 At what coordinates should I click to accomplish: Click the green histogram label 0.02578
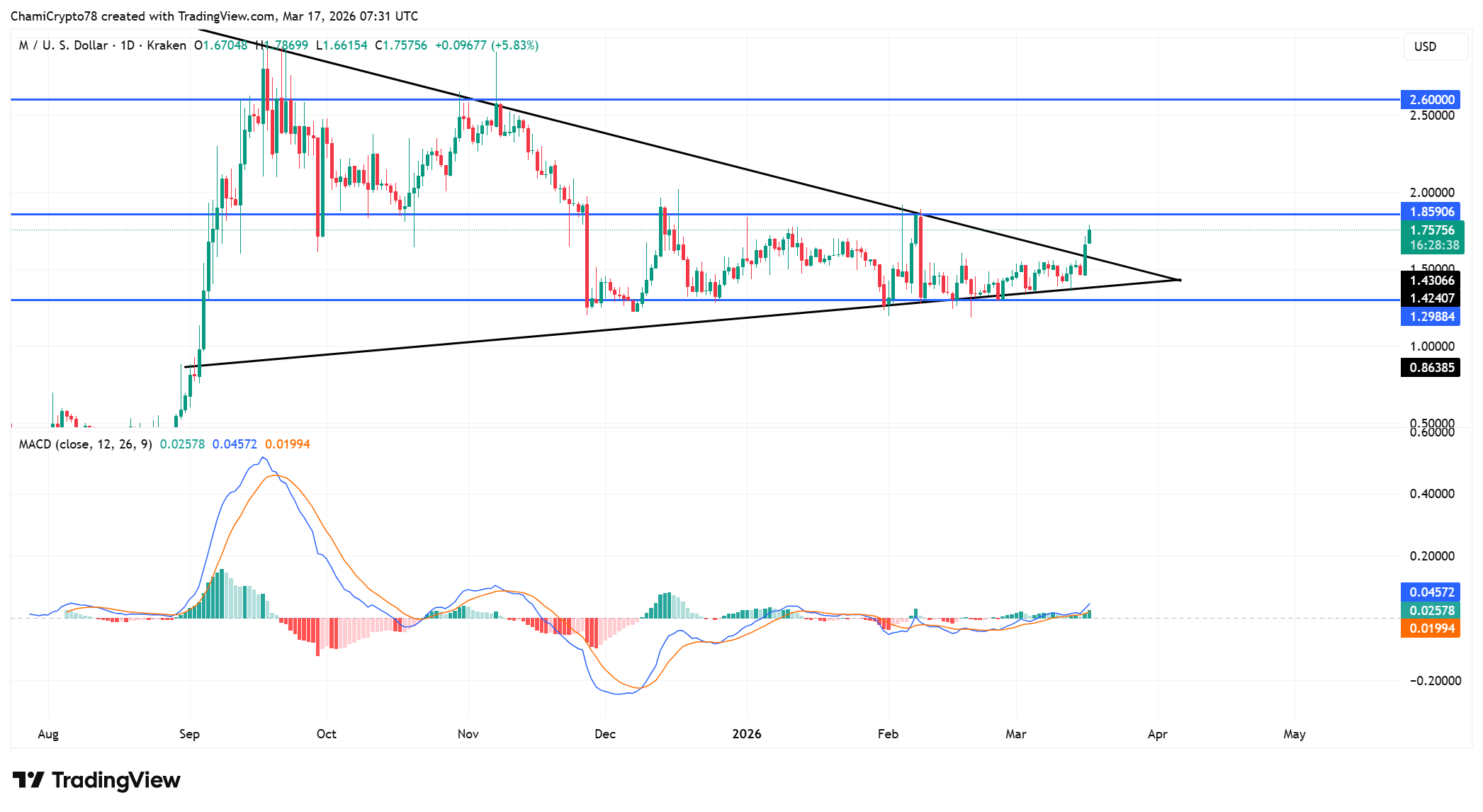[x=1431, y=611]
